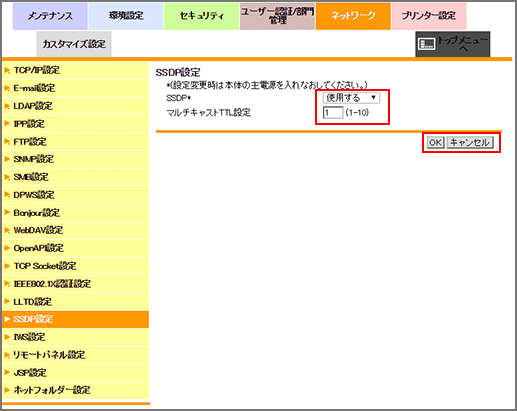Select the ネットワーク tab
517x411 pixels.
[x=353, y=16]
